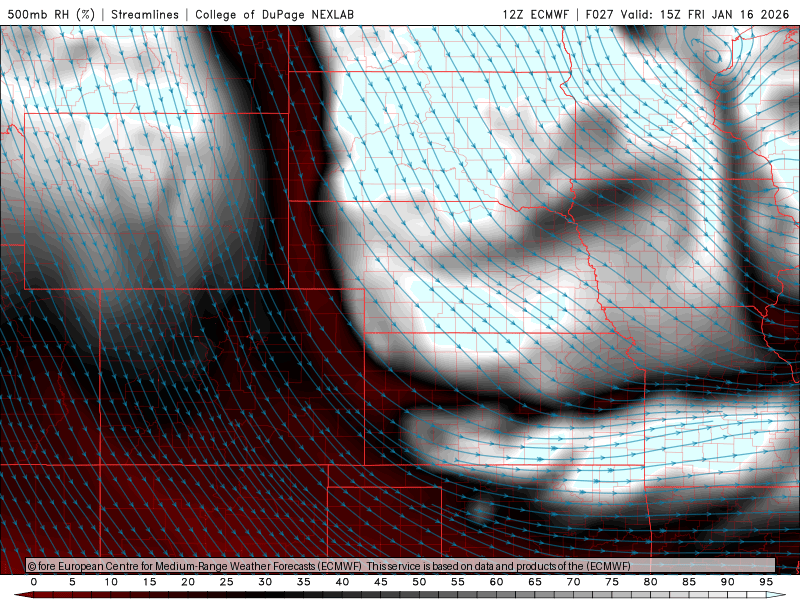
Task: Click the color scale label "90"
Action: click(728, 582)
